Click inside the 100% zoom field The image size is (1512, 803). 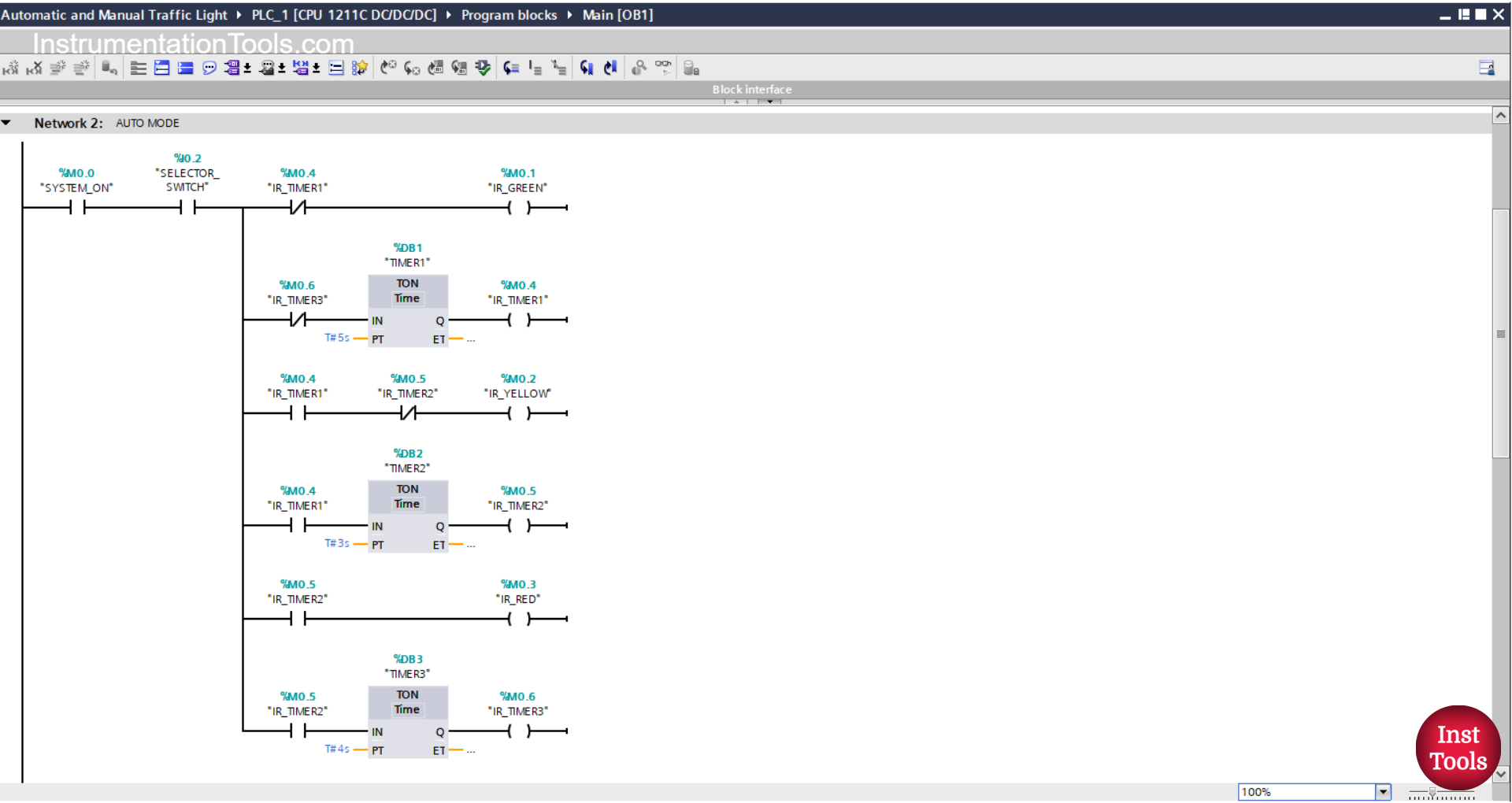[1299, 792]
